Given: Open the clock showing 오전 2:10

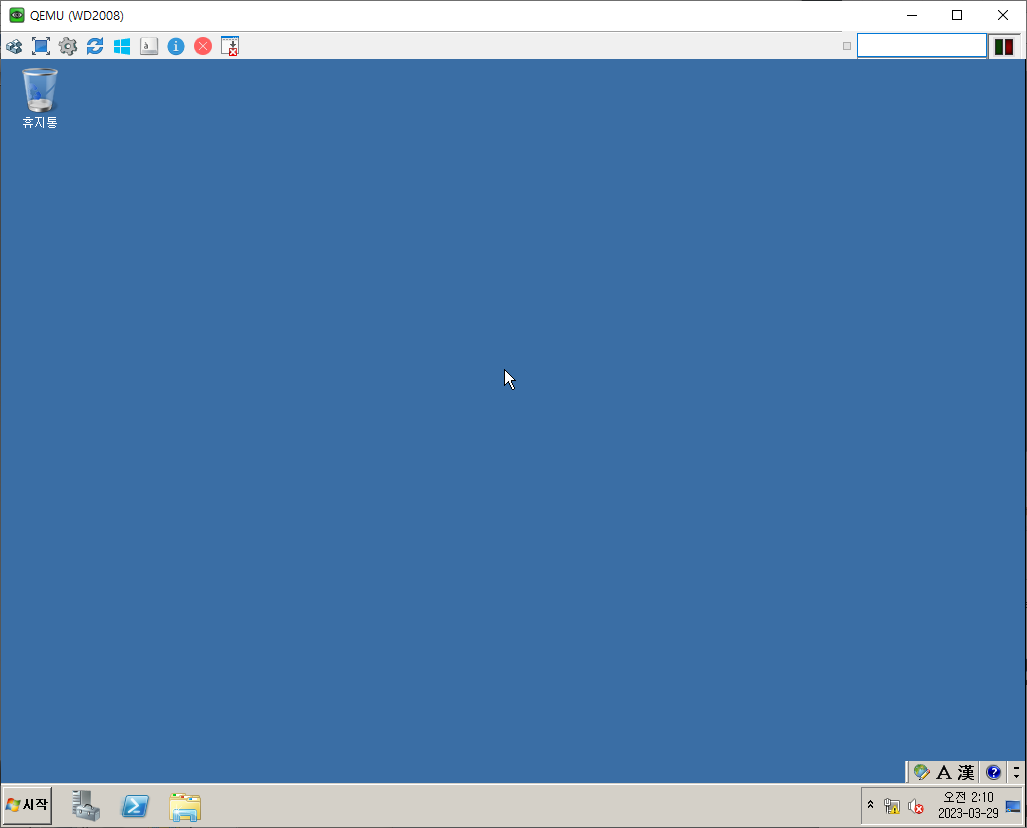Looking at the screenshot, I should click(x=968, y=805).
